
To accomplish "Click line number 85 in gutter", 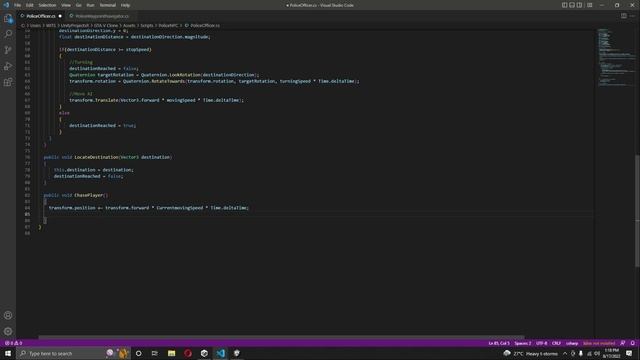I will 27,214.
